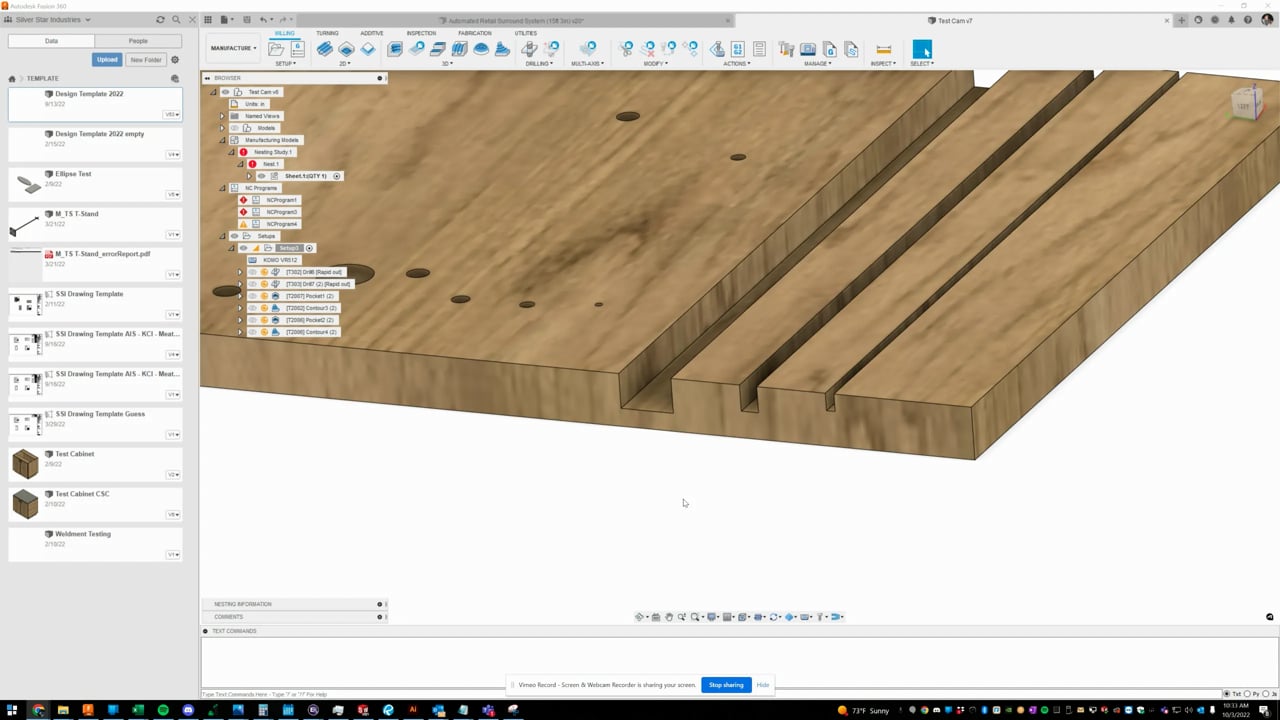This screenshot has width=1280, height=720.
Task: Select NCProgram4 in the browser
Action: click(x=282, y=224)
